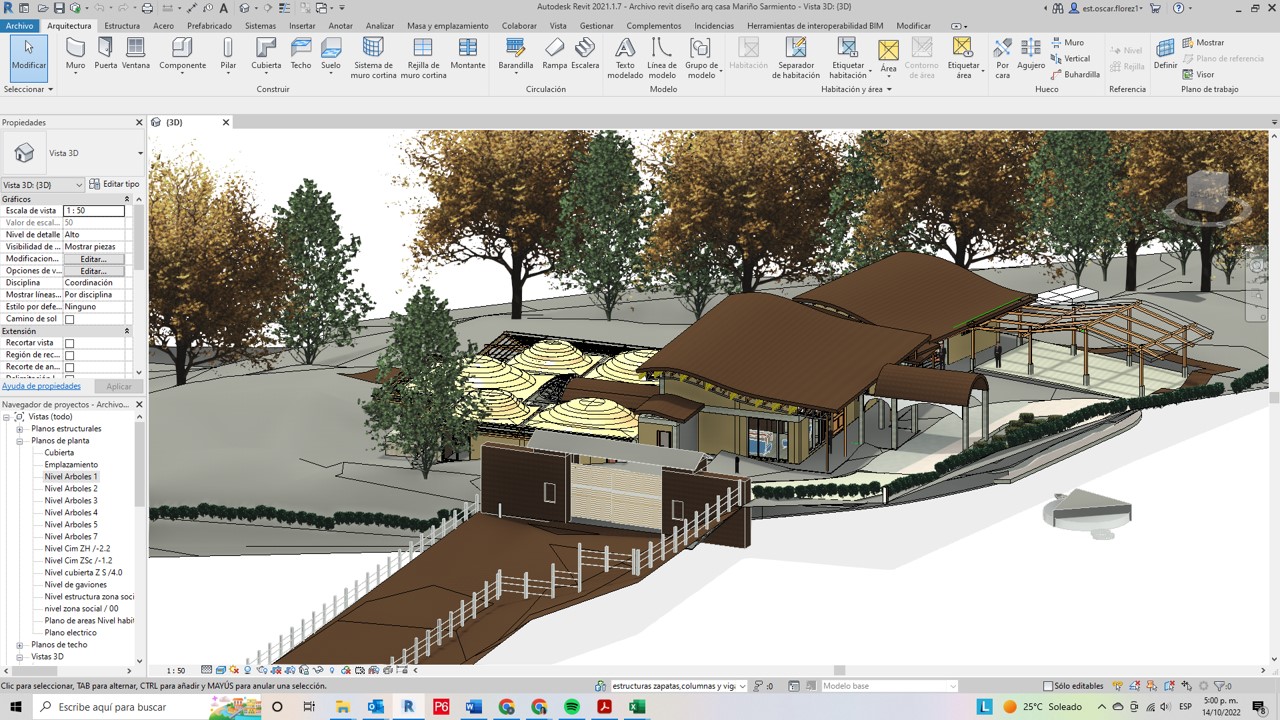The image size is (1280, 720).
Task: Open the Ayuda de propiedades link
Action: click(41, 386)
